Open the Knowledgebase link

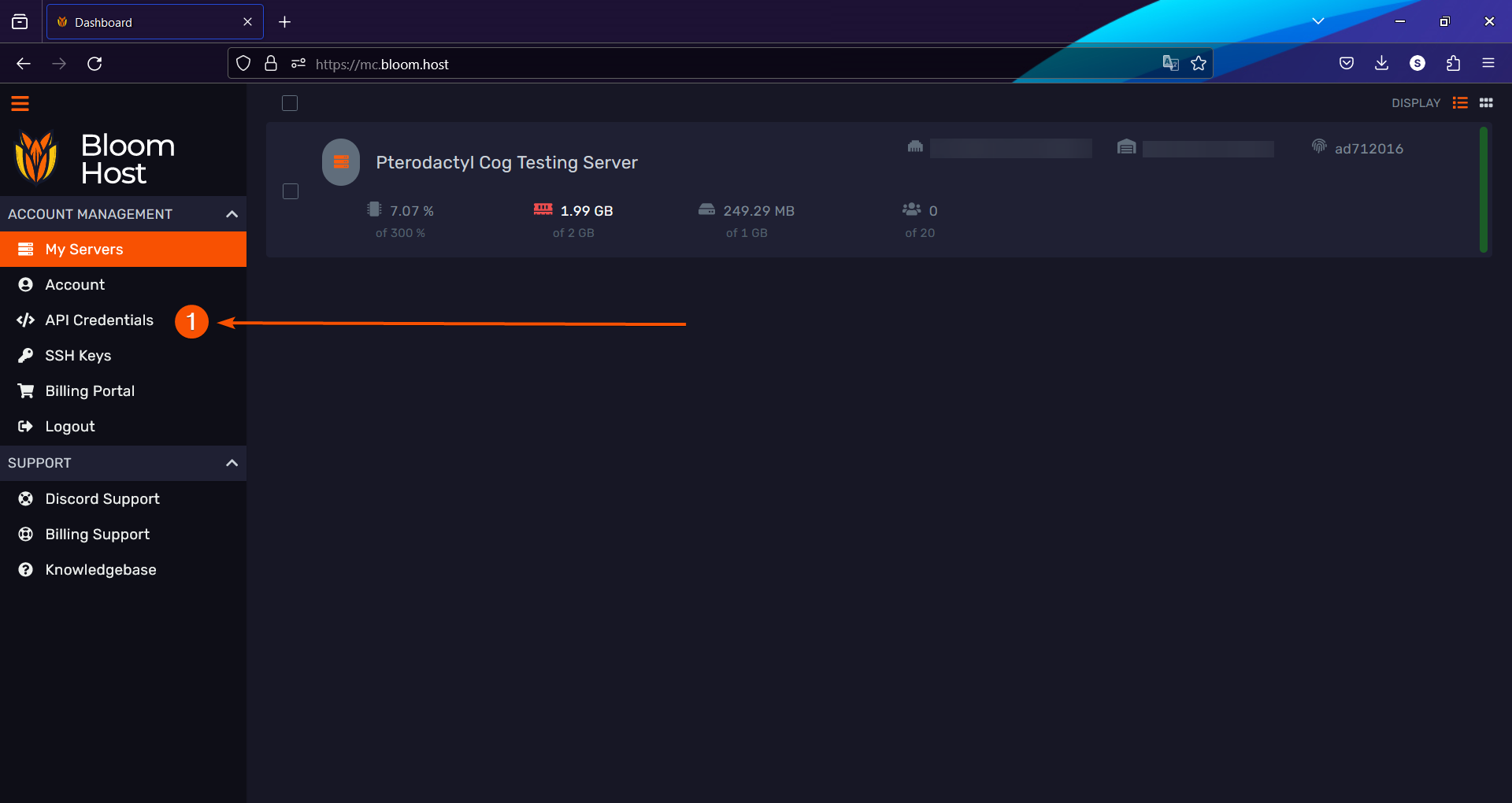(123, 569)
